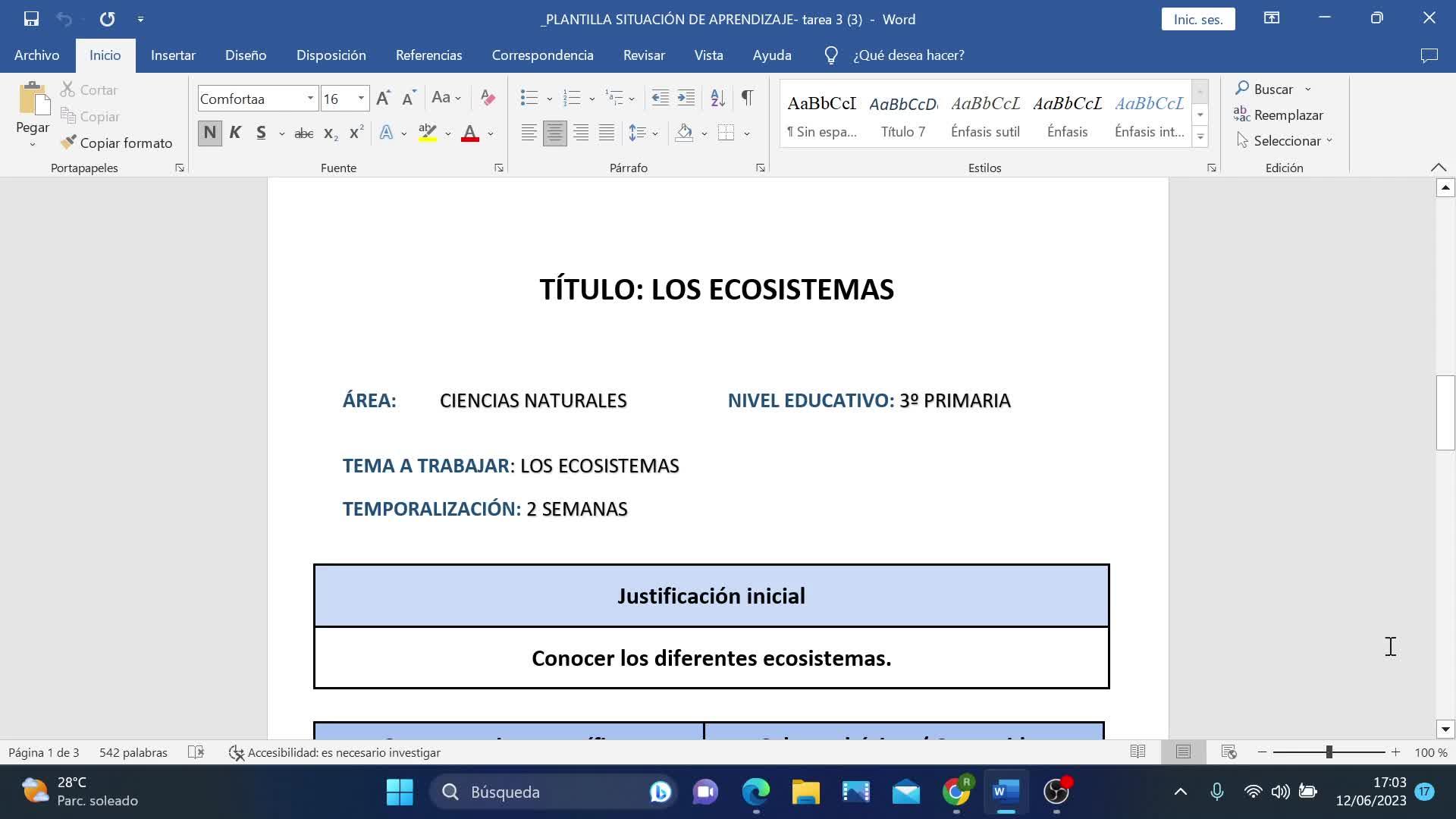Viewport: 1456px width, 819px height.
Task: Toggle bold N formatting button
Action: pyautogui.click(x=210, y=133)
